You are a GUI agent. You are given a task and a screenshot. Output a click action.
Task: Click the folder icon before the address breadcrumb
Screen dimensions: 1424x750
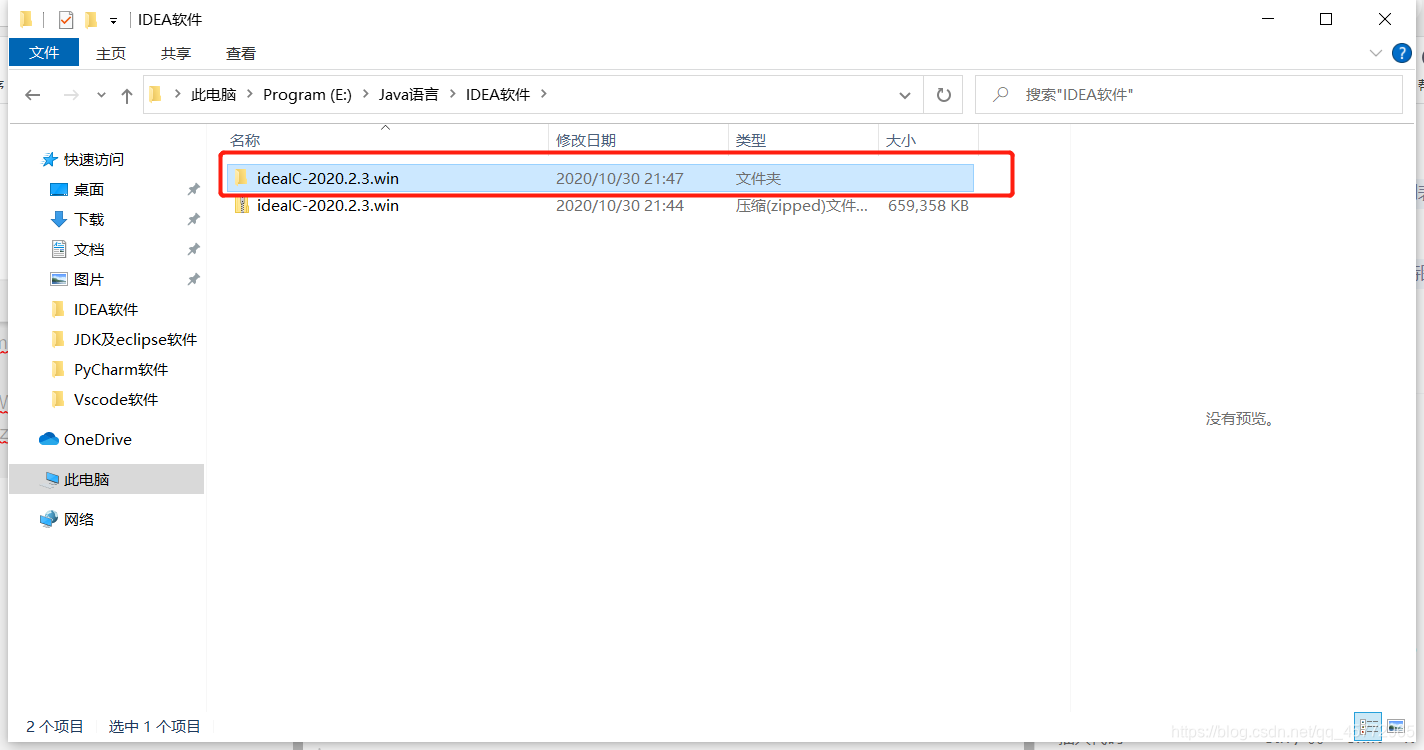(155, 94)
